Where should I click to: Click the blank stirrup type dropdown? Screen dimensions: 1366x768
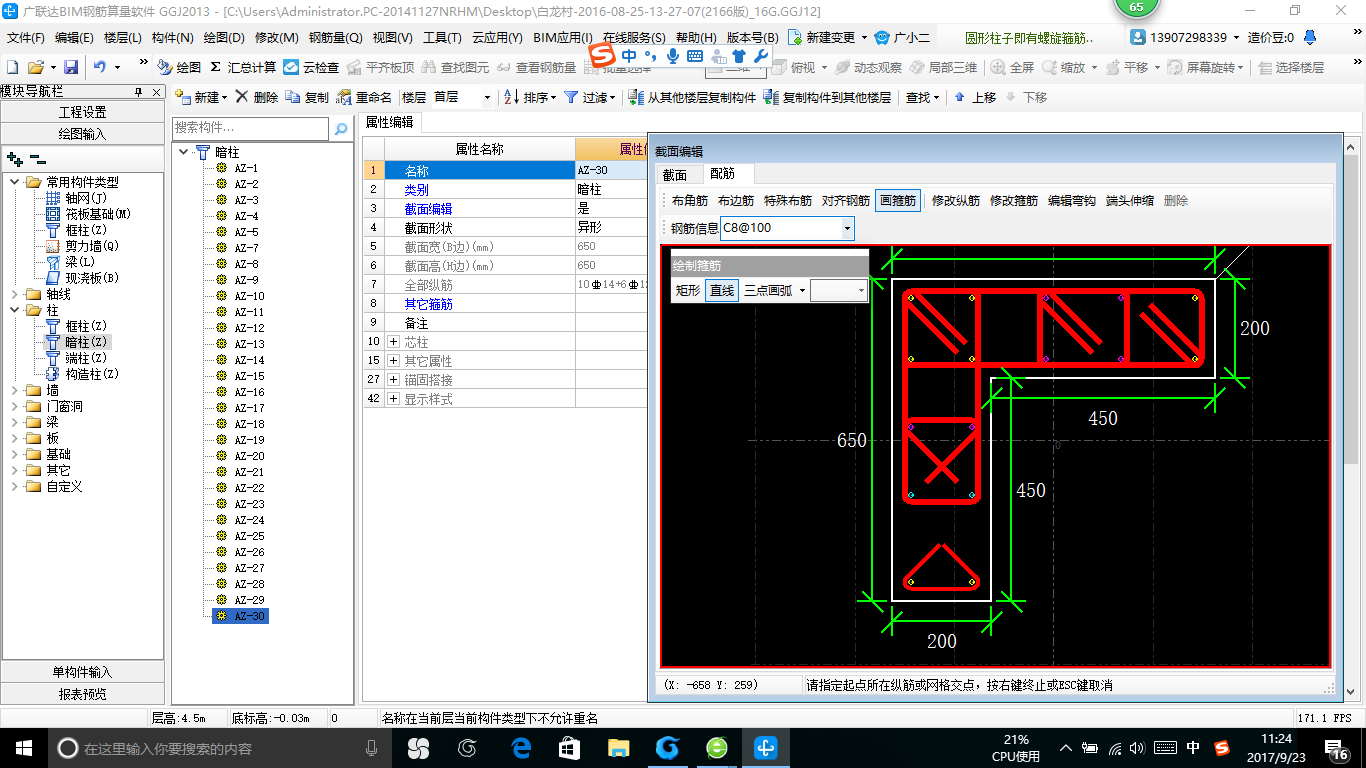[x=839, y=290]
